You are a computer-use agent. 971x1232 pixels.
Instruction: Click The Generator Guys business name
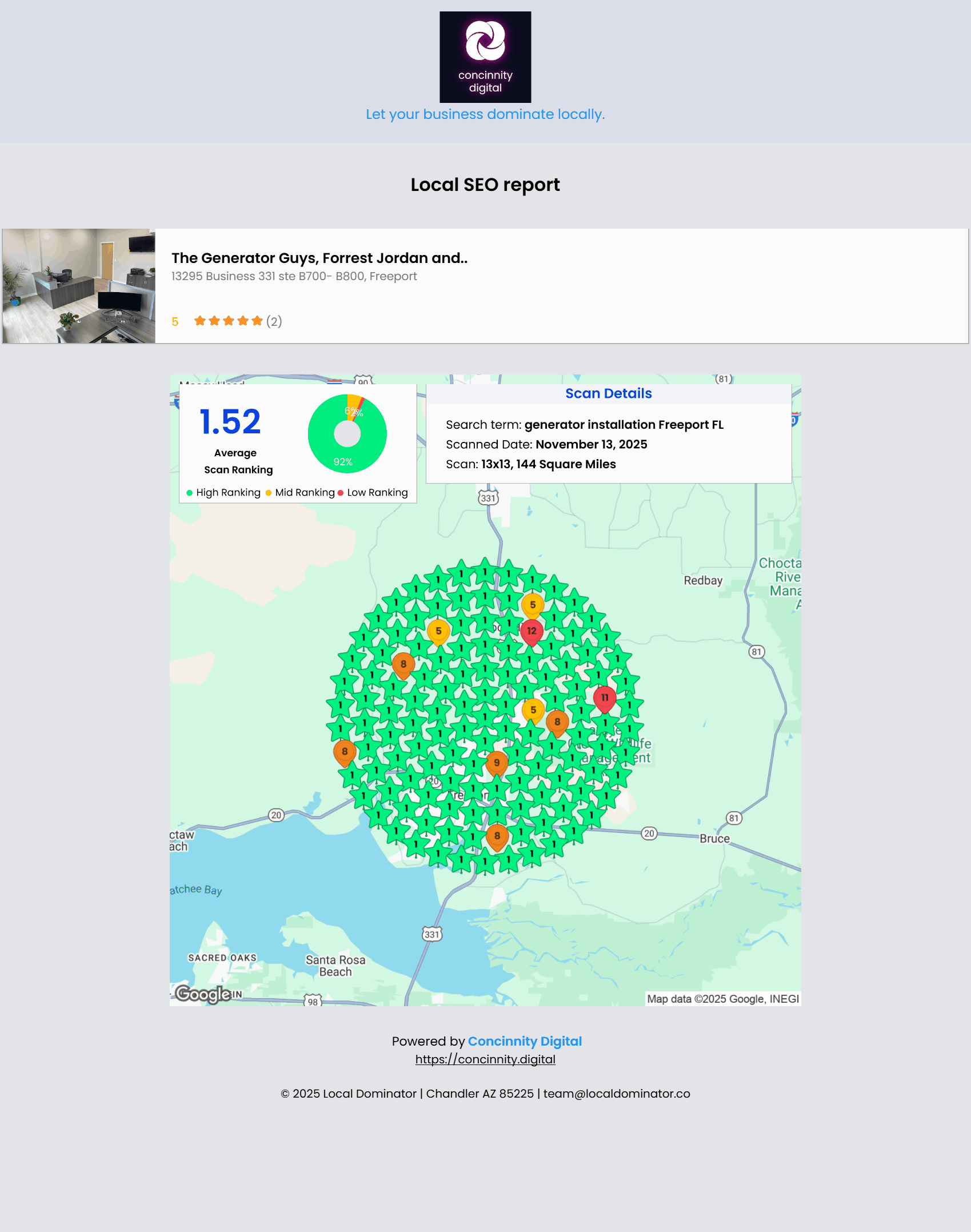tap(319, 258)
